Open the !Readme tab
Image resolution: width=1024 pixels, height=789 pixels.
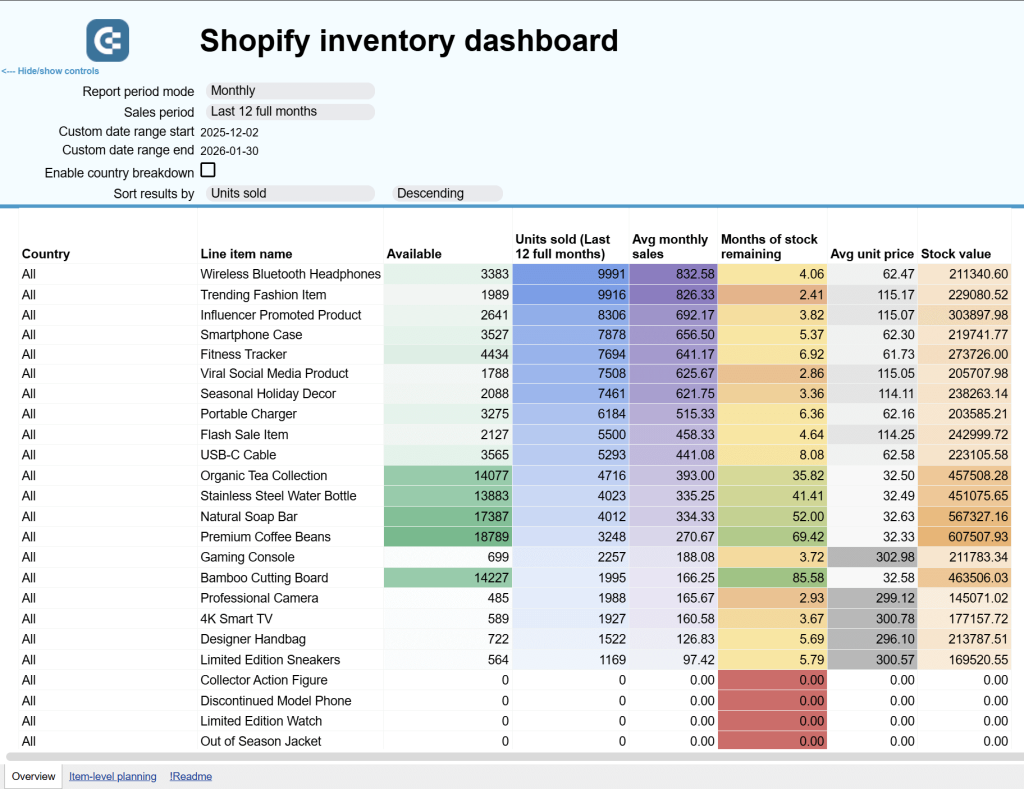(190, 775)
